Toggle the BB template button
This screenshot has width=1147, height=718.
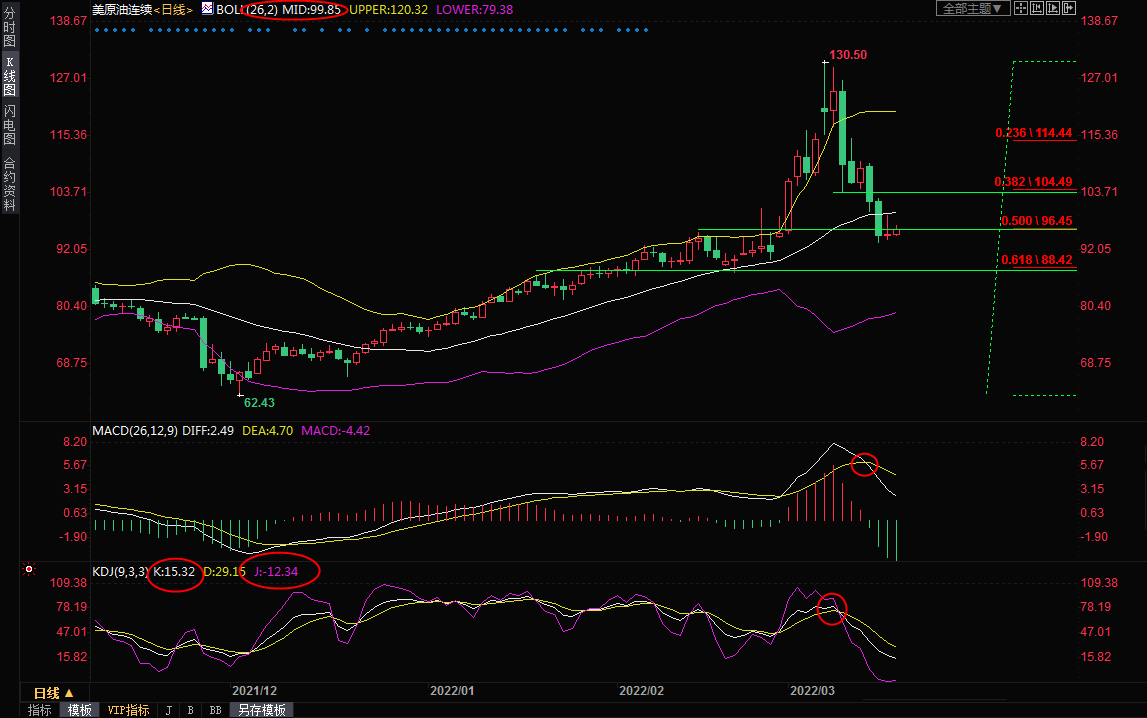click(x=214, y=710)
